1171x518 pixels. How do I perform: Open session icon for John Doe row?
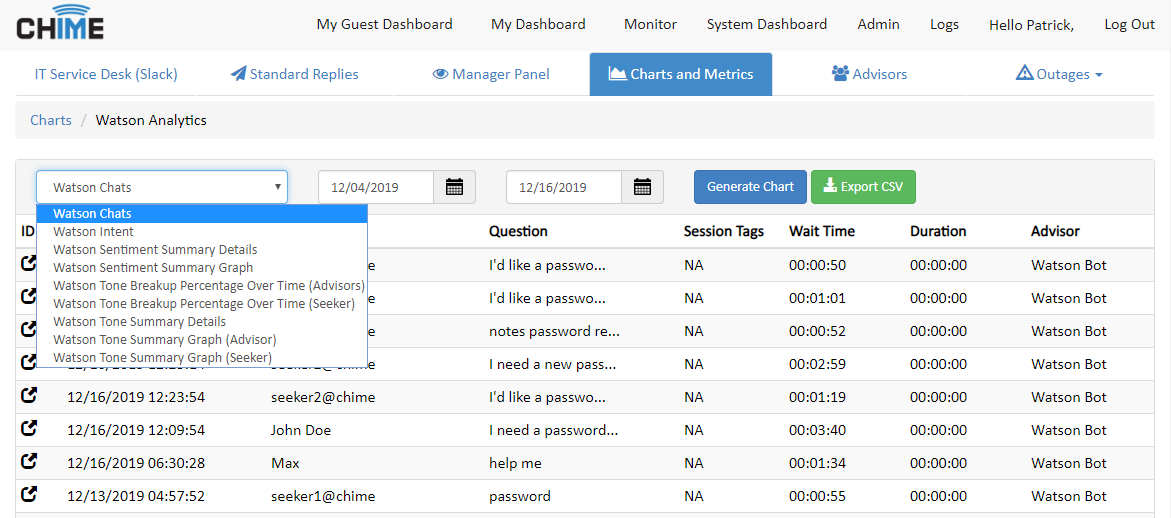[28, 428]
